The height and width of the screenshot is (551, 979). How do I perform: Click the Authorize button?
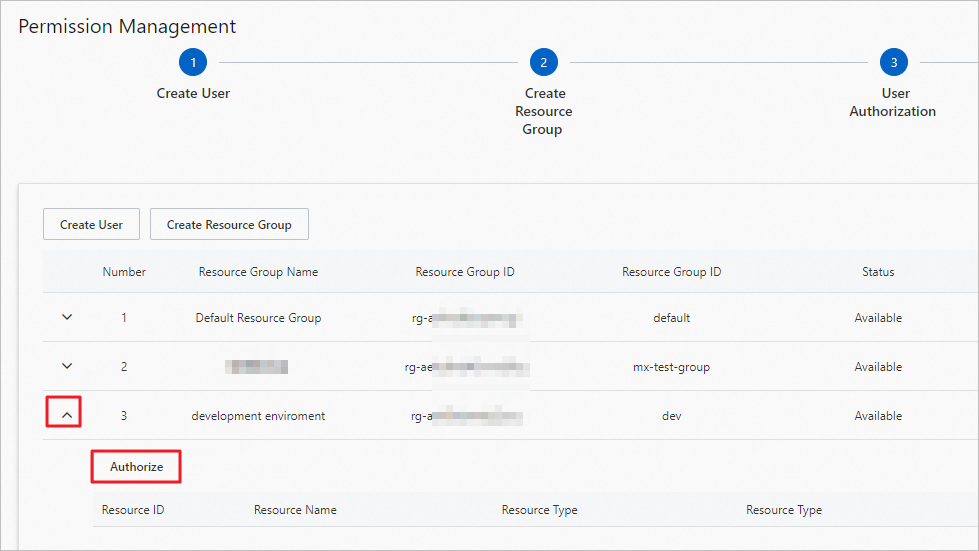tap(136, 467)
